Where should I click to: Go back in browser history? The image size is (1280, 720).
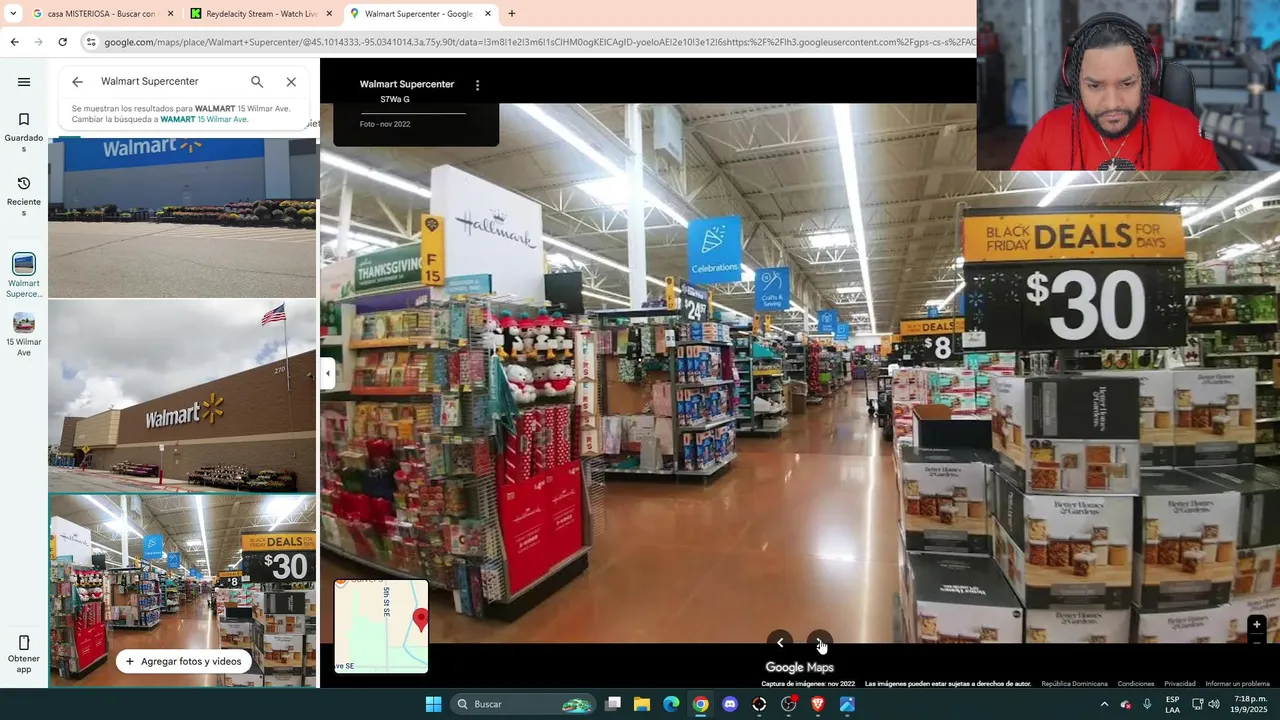pyautogui.click(x=14, y=42)
